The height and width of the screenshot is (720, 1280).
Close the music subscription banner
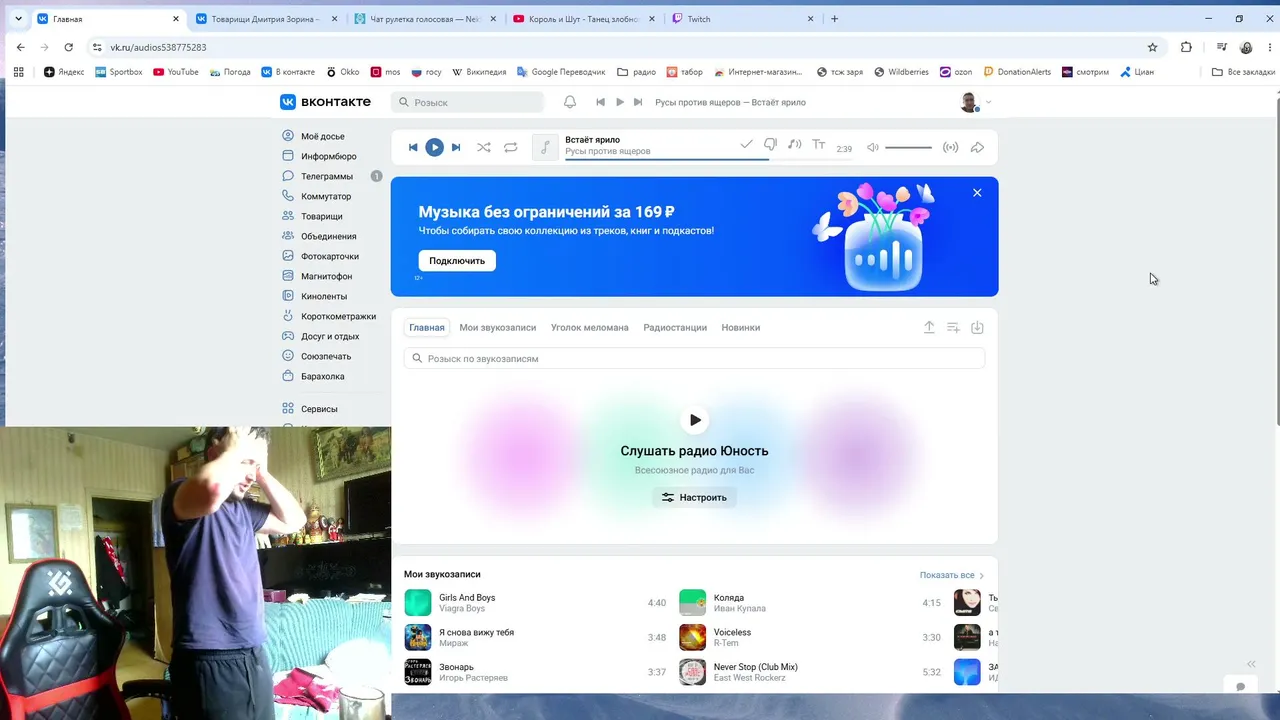click(977, 193)
